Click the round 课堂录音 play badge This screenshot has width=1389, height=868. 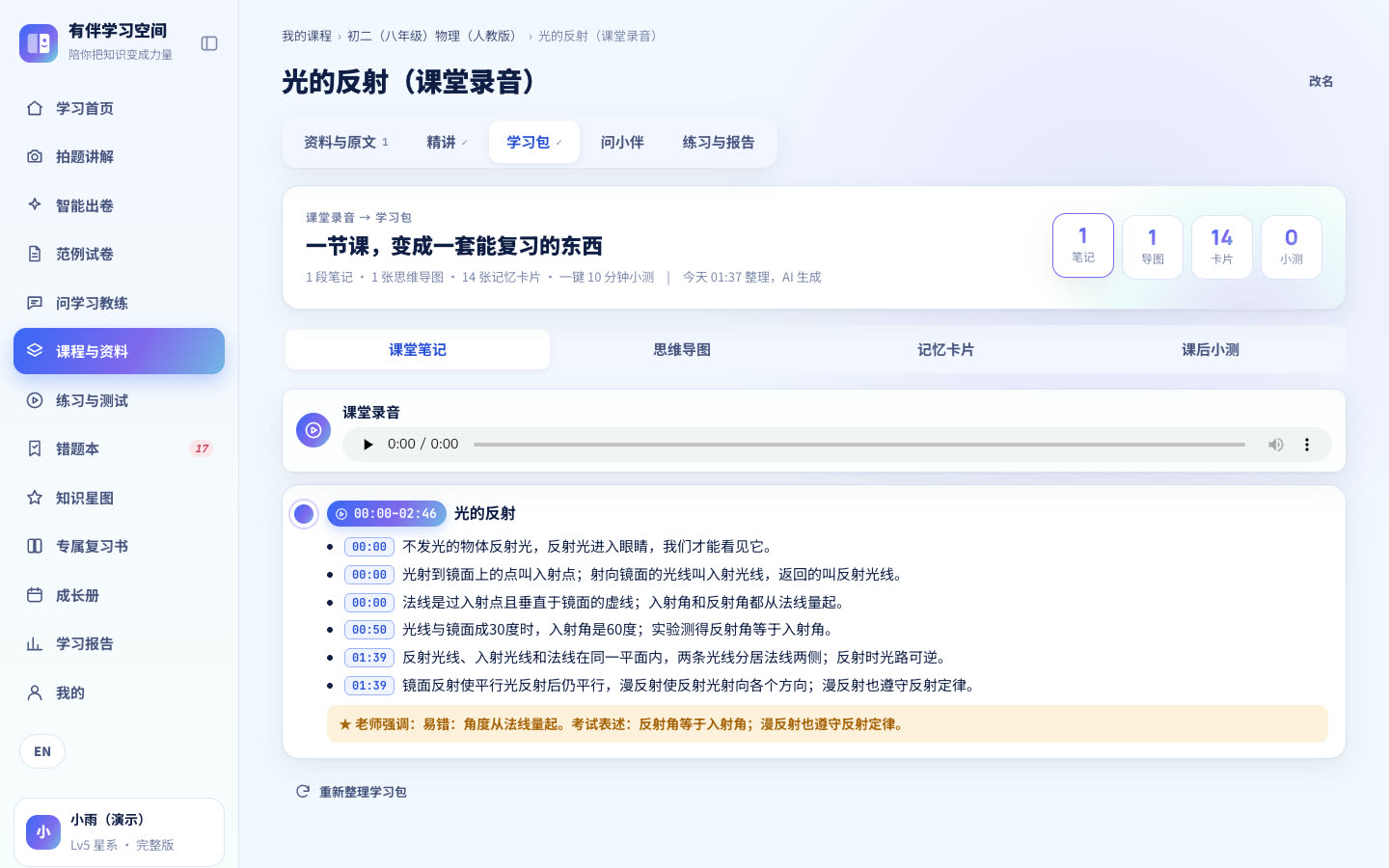pos(313,430)
